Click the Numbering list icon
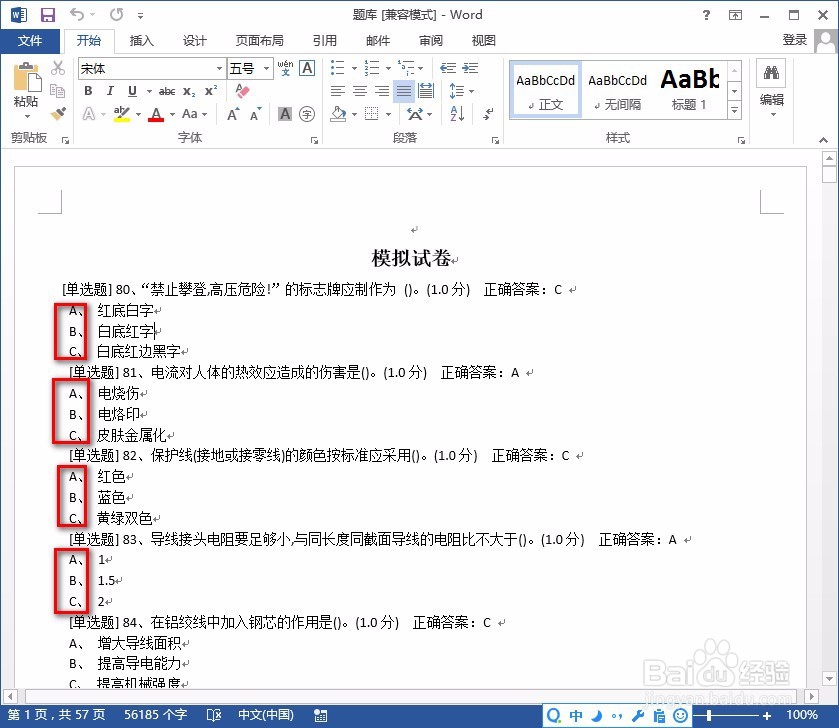The width and height of the screenshot is (839, 728). 371,68
